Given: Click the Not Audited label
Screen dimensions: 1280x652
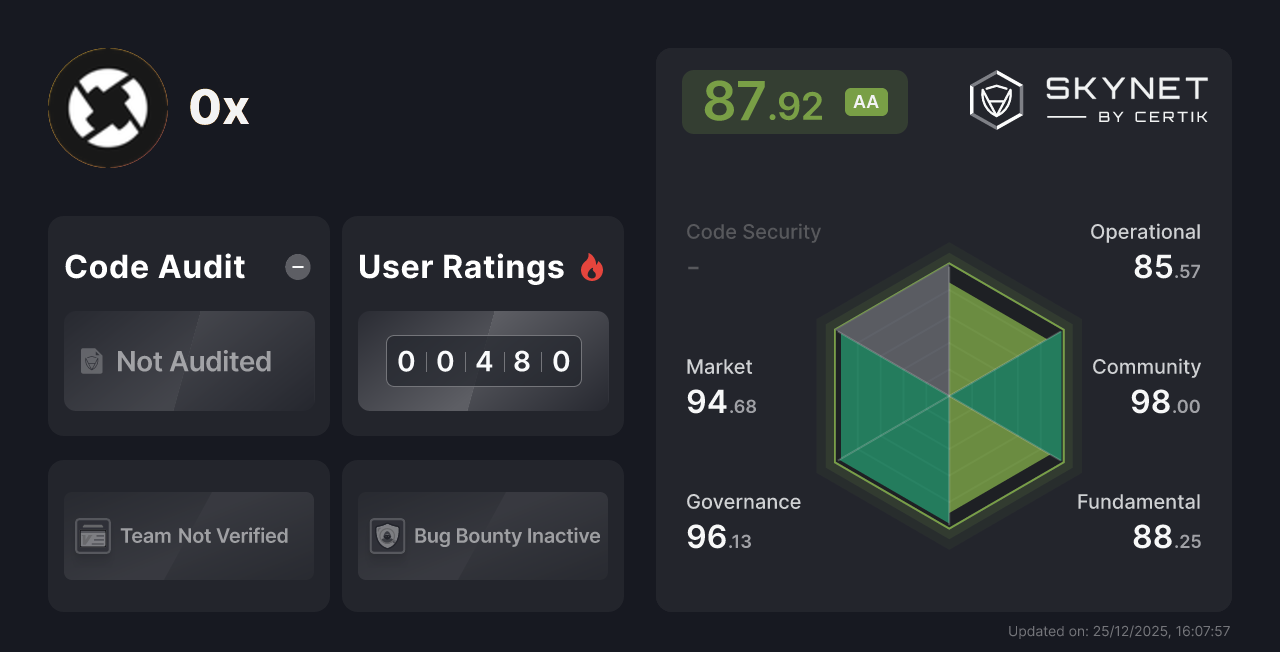Looking at the screenshot, I should coord(195,362).
